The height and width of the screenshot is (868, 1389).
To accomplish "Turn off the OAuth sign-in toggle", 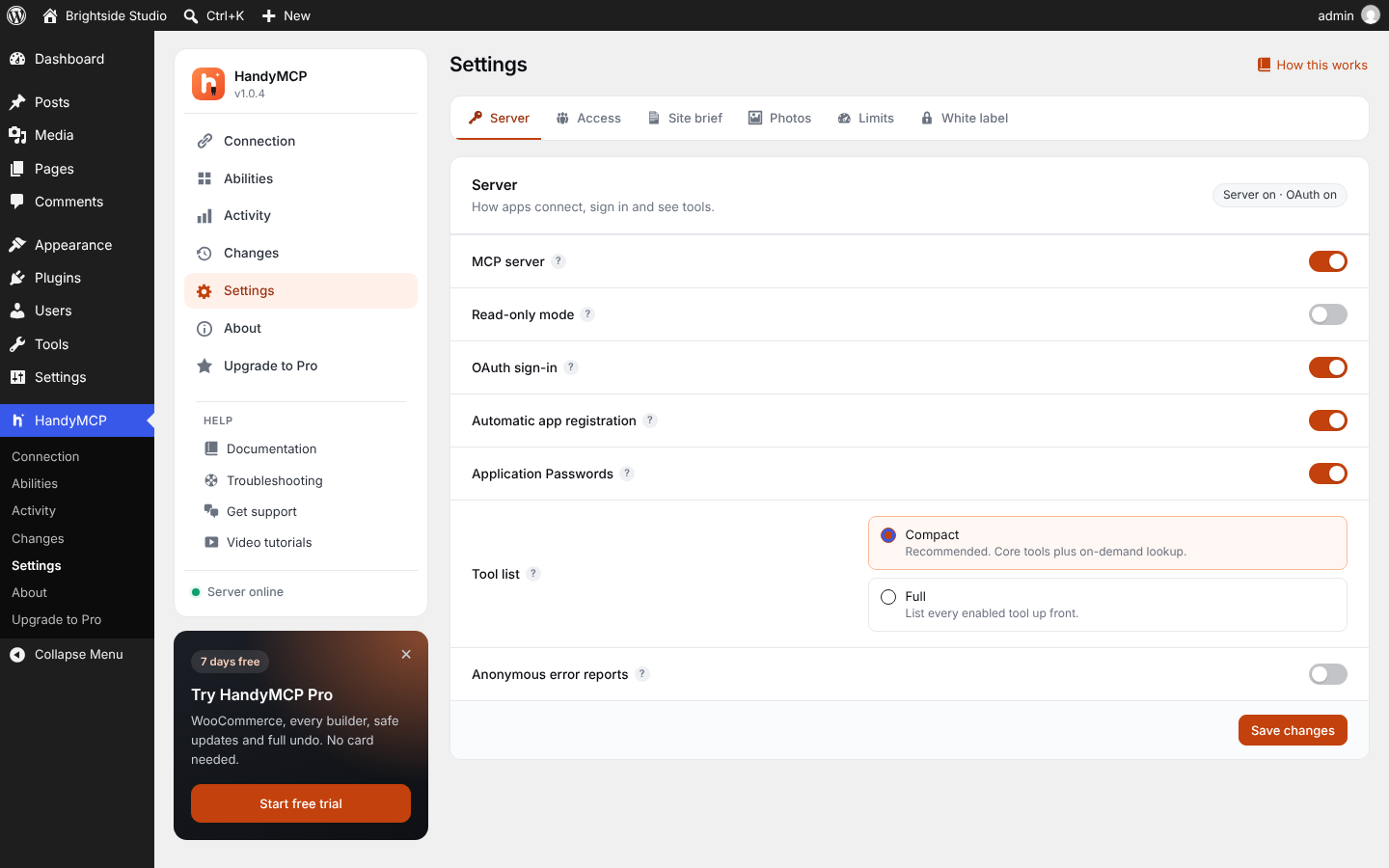I will 1328,367.
